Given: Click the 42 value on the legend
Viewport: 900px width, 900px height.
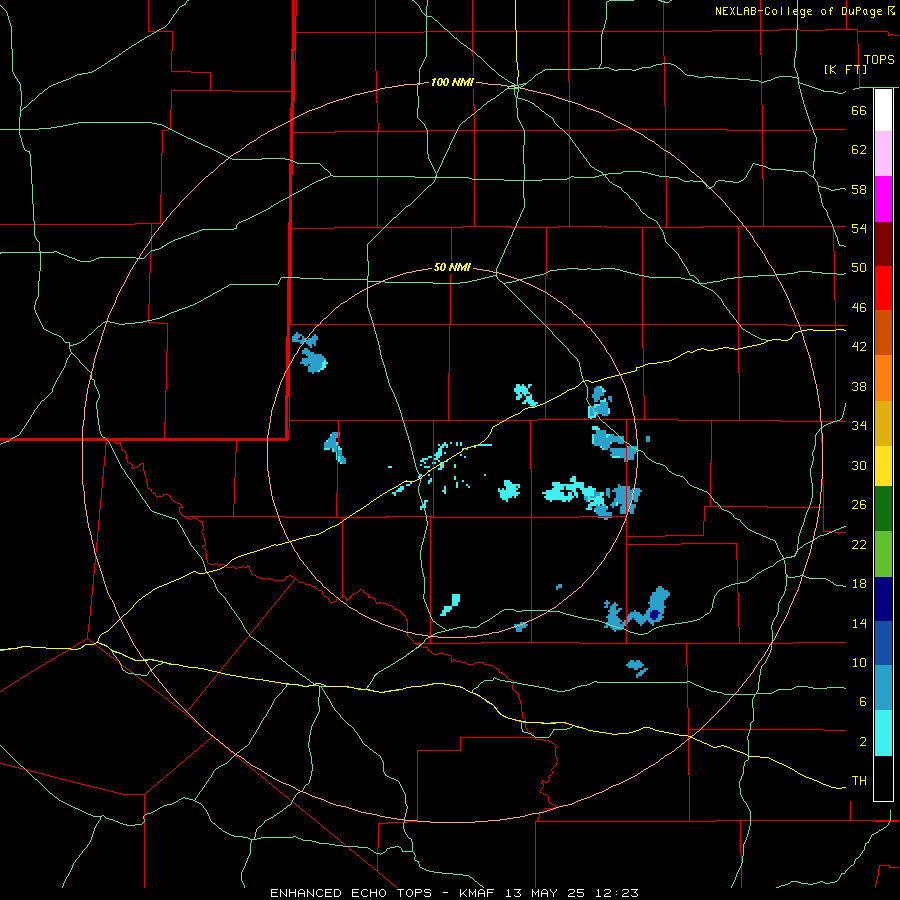Looking at the screenshot, I should pyautogui.click(x=859, y=347).
